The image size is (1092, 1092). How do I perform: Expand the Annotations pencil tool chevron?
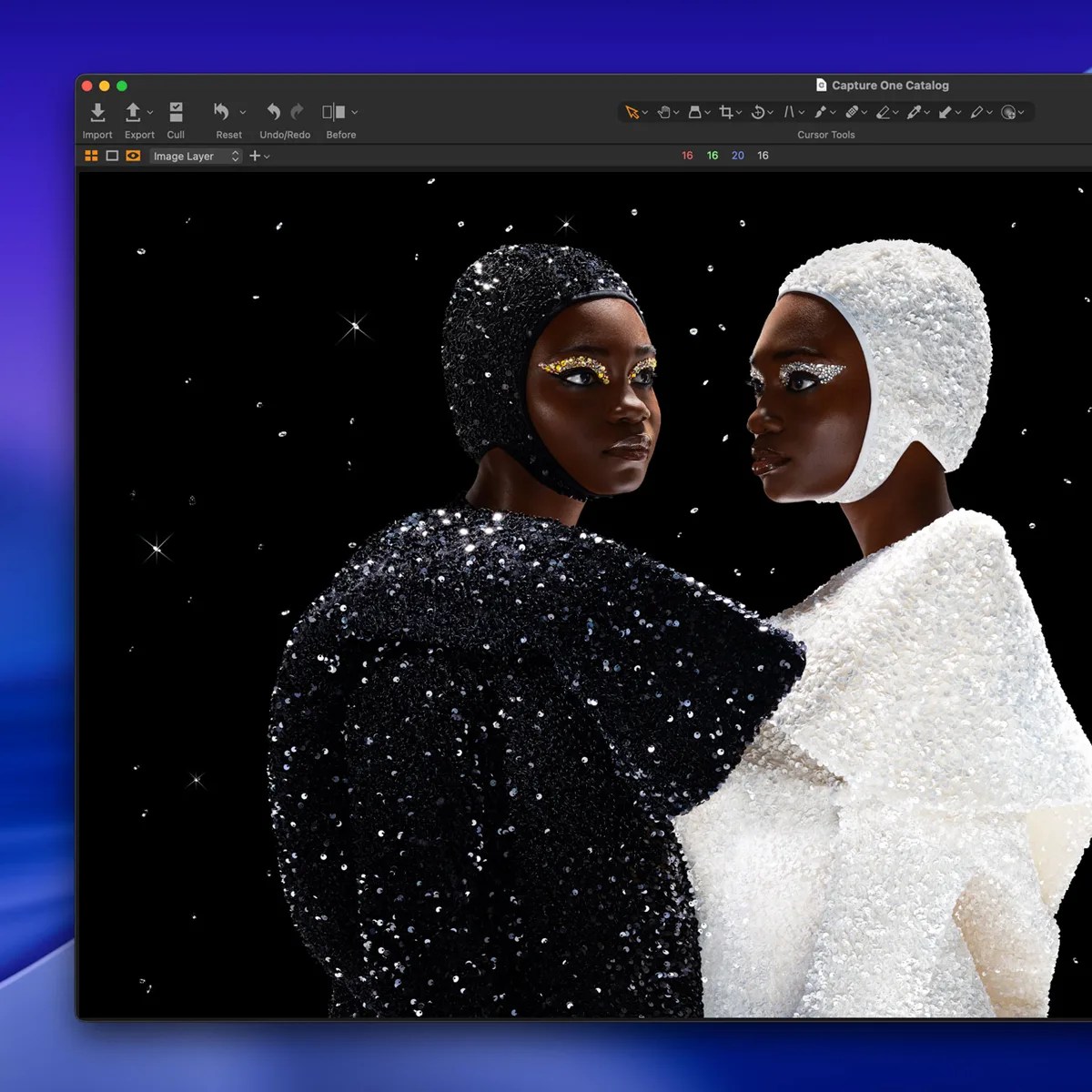tap(989, 113)
